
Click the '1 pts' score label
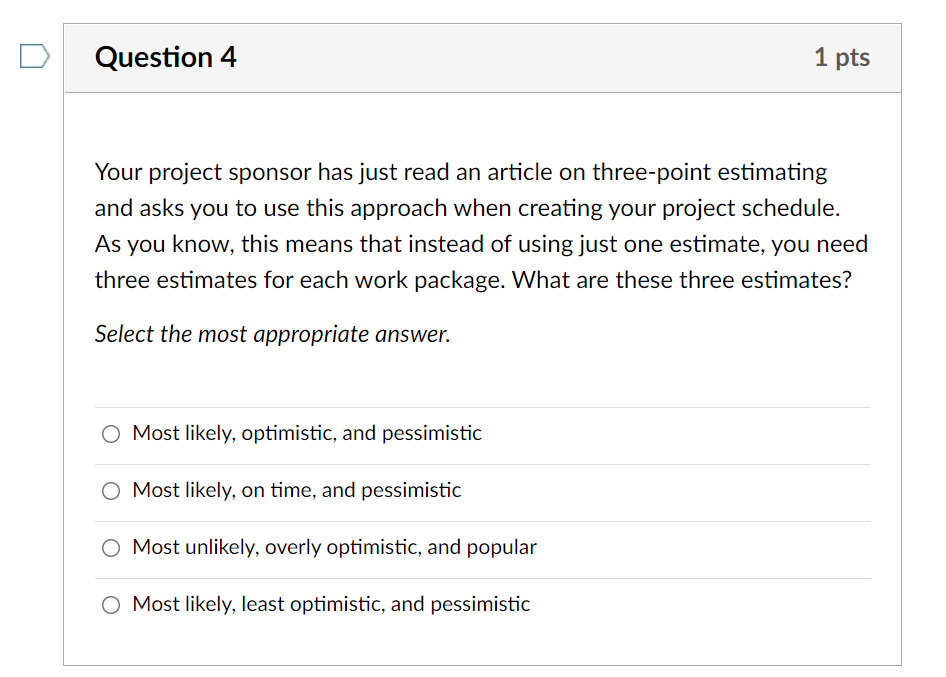[841, 58]
